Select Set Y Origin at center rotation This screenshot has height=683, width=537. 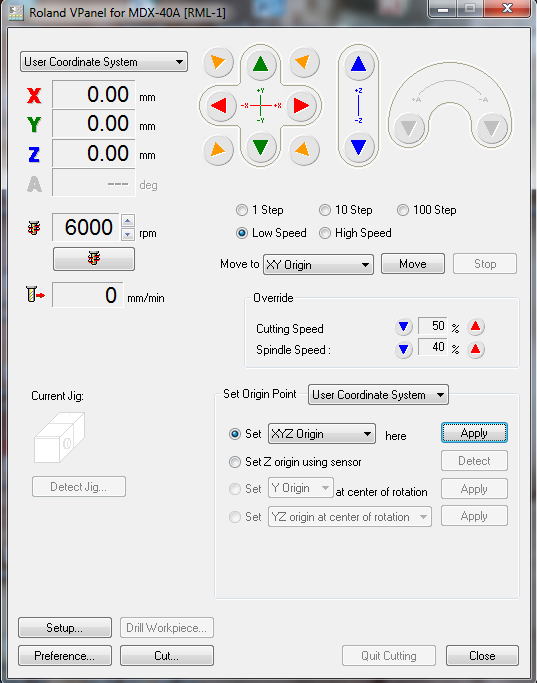pyautogui.click(x=235, y=489)
